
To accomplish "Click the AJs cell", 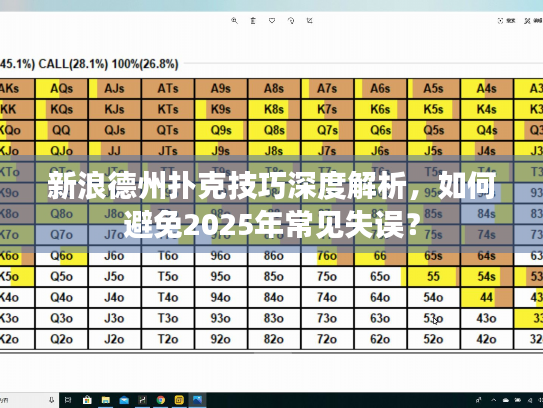I will click(115, 88).
